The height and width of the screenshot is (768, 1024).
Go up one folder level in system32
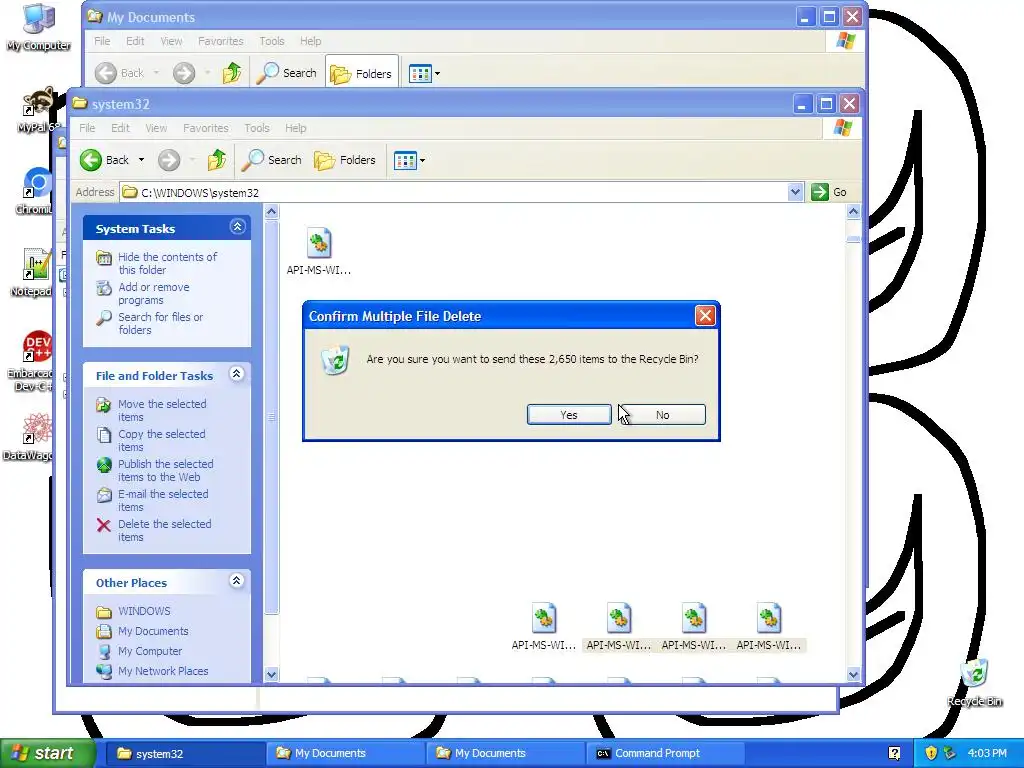pyautogui.click(x=217, y=160)
